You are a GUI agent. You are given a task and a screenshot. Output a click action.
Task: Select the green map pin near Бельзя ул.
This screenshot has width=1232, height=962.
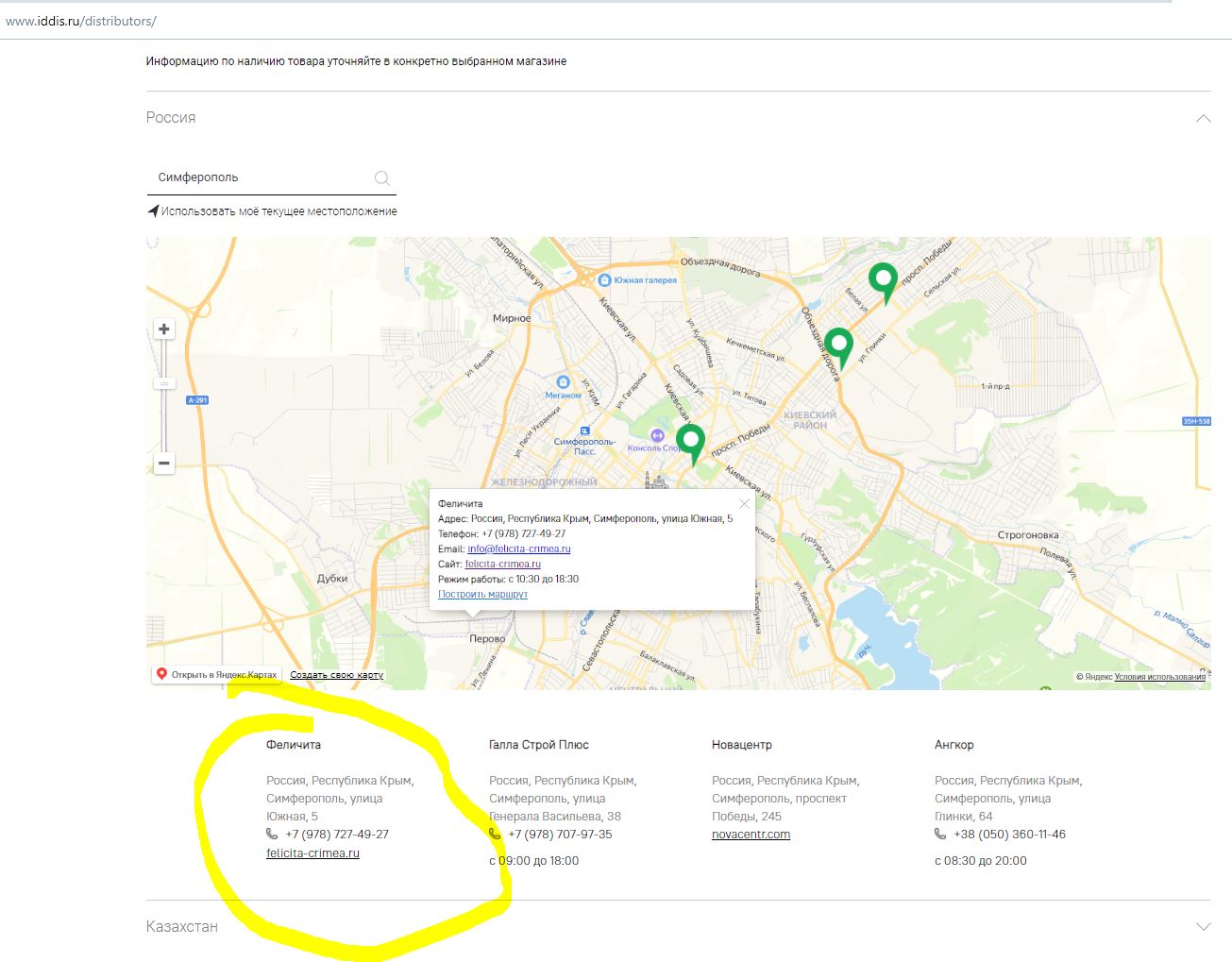point(883,282)
